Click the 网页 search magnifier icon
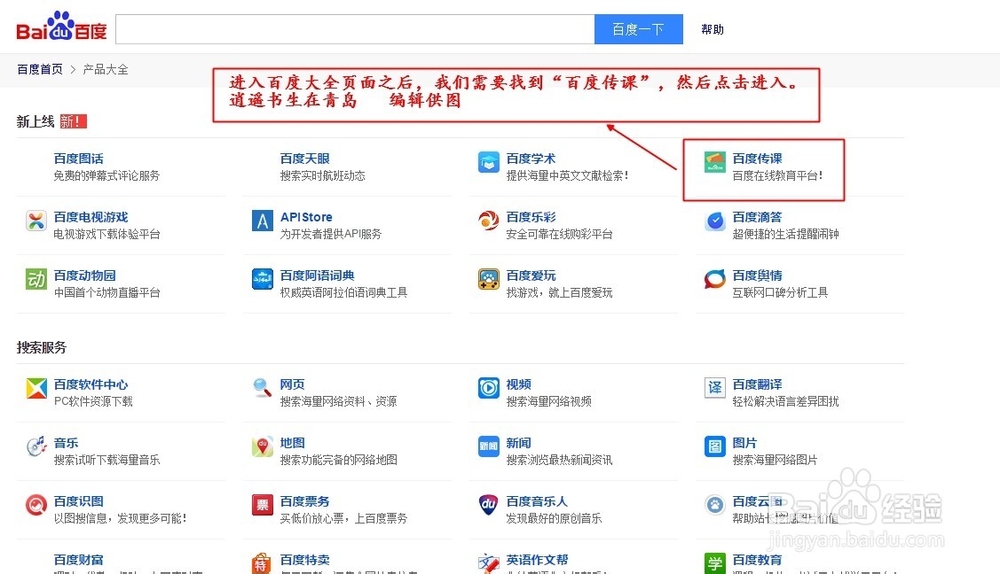The width and height of the screenshot is (1000, 574). (x=263, y=388)
